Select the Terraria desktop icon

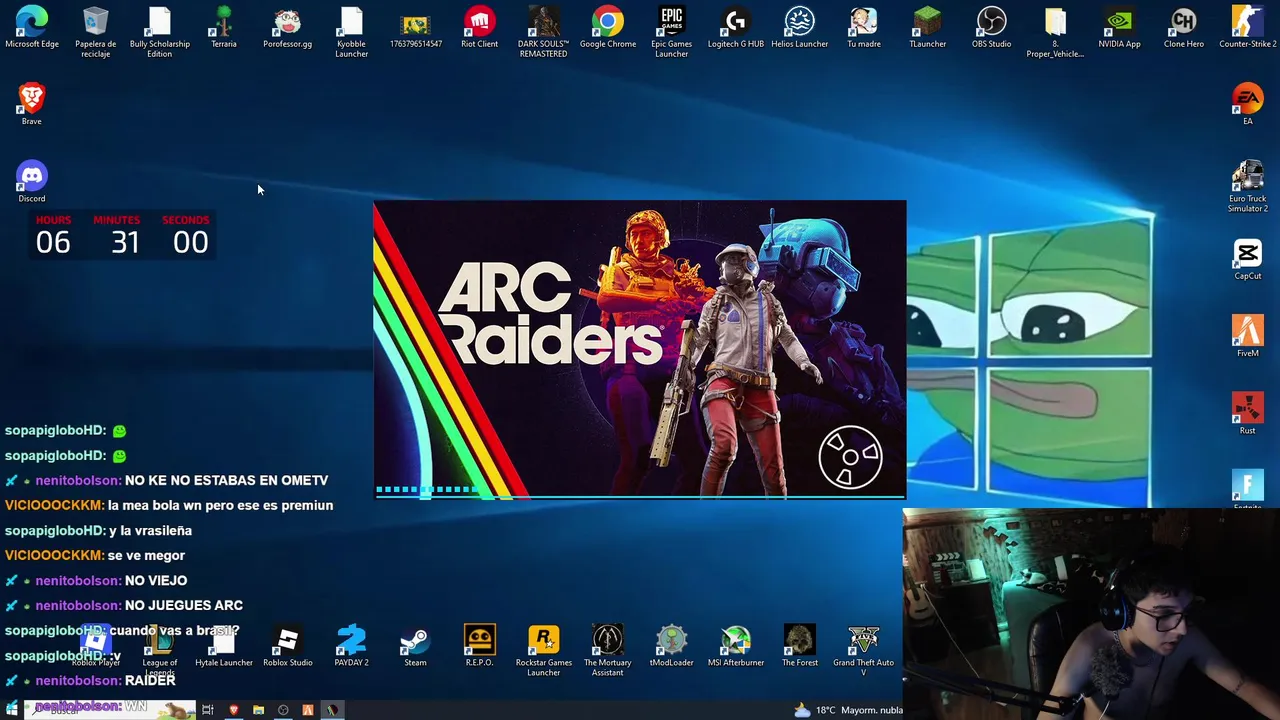(x=224, y=28)
